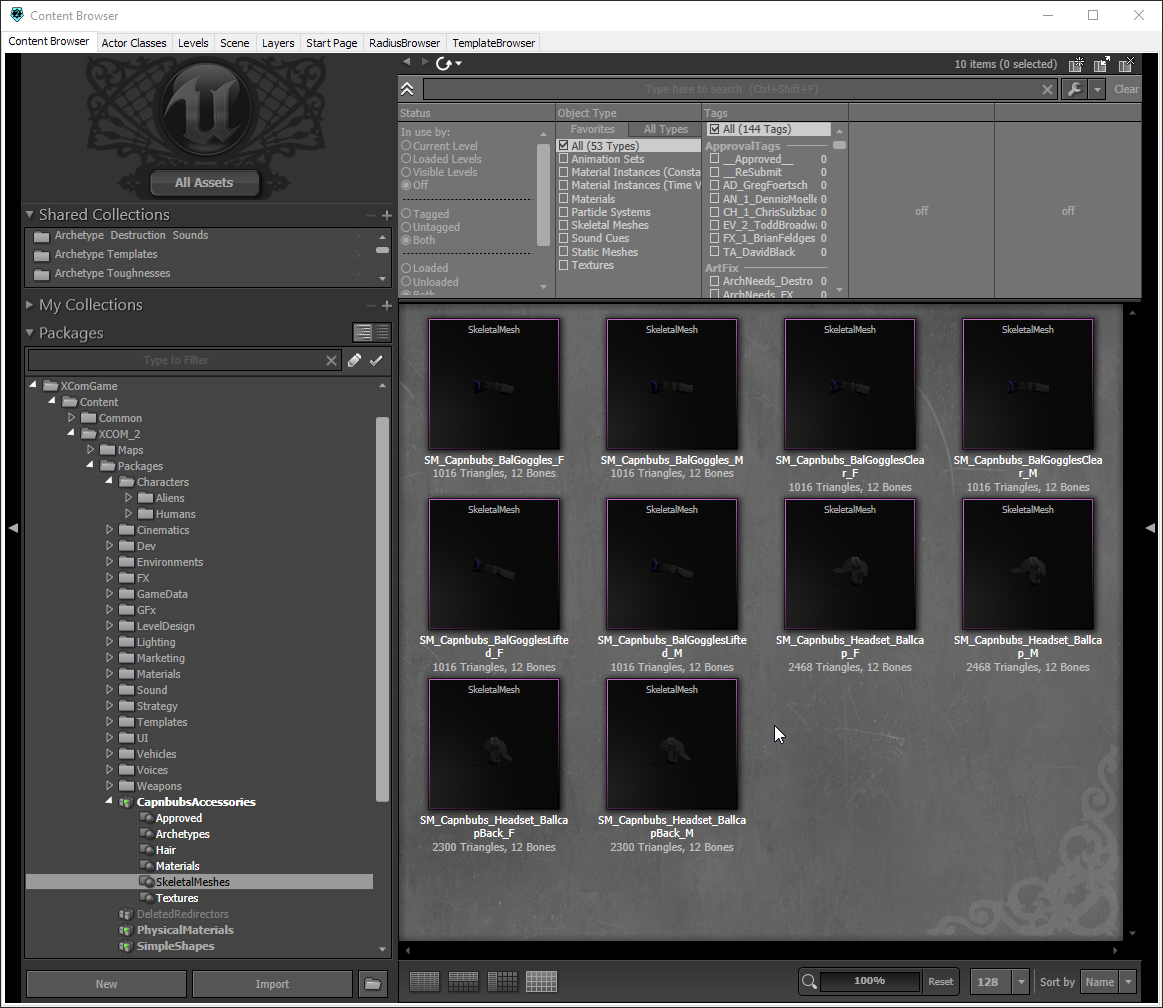
Task: Select Current Level radio button
Action: (x=406, y=146)
